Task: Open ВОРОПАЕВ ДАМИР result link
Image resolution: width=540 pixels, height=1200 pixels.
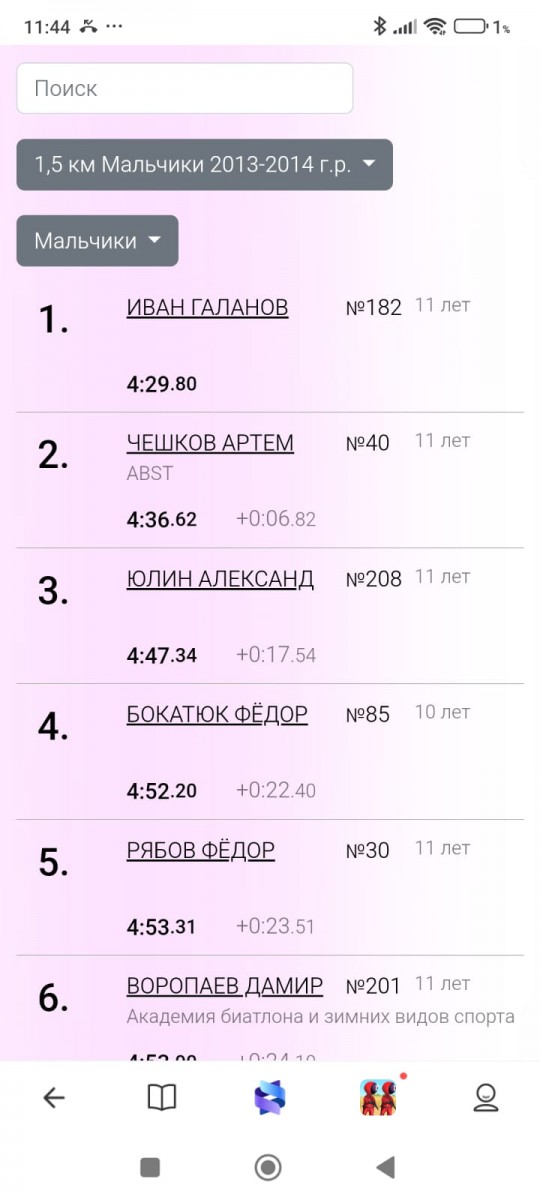Action: tap(225, 987)
